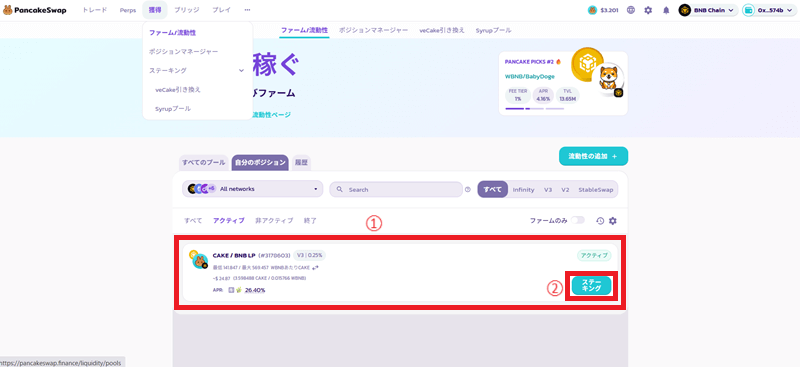Screen dimensions: 800x367
Task: Open the BNB Chain network selector
Action: point(708,10)
